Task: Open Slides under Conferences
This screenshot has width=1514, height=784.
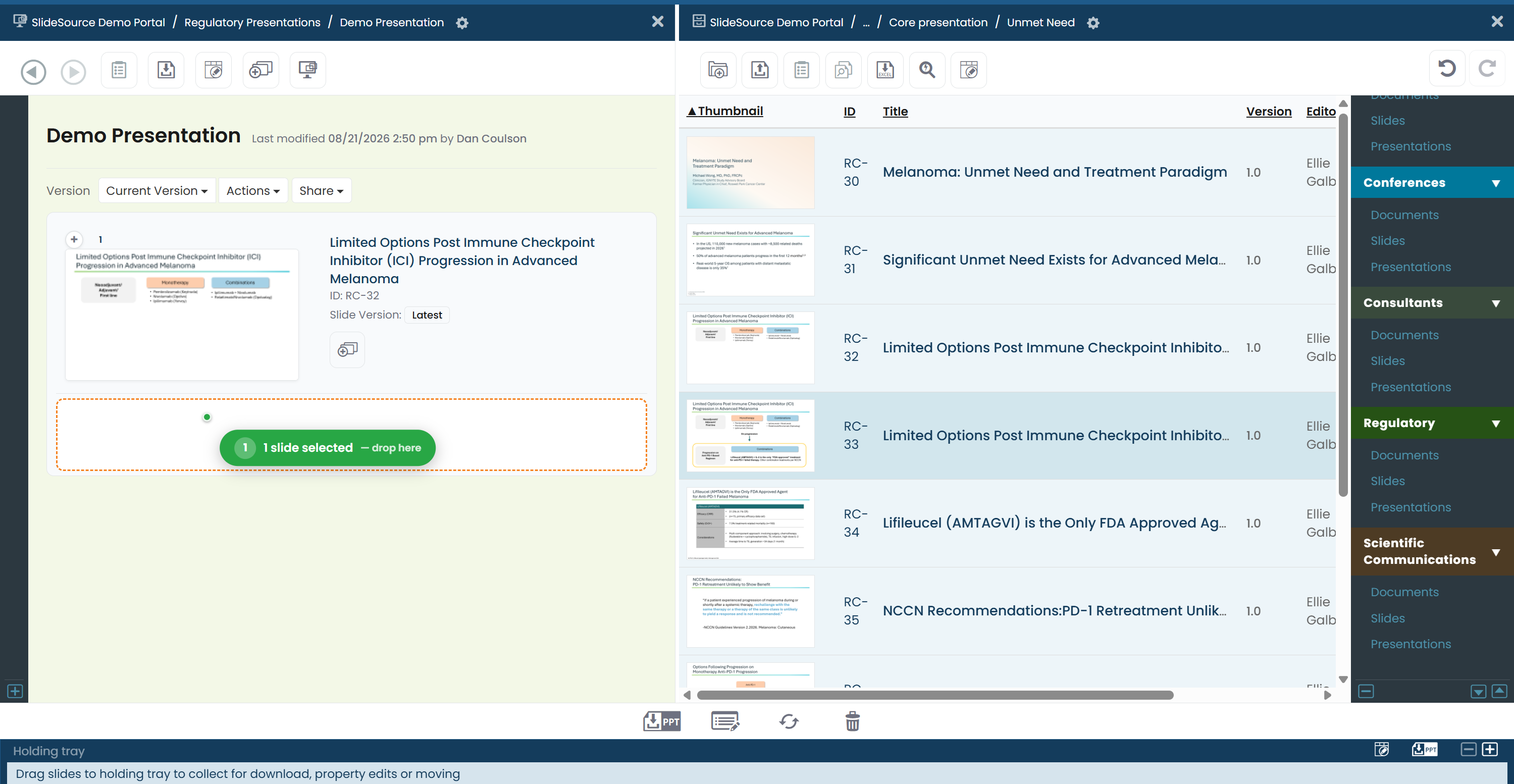Action: point(1388,241)
